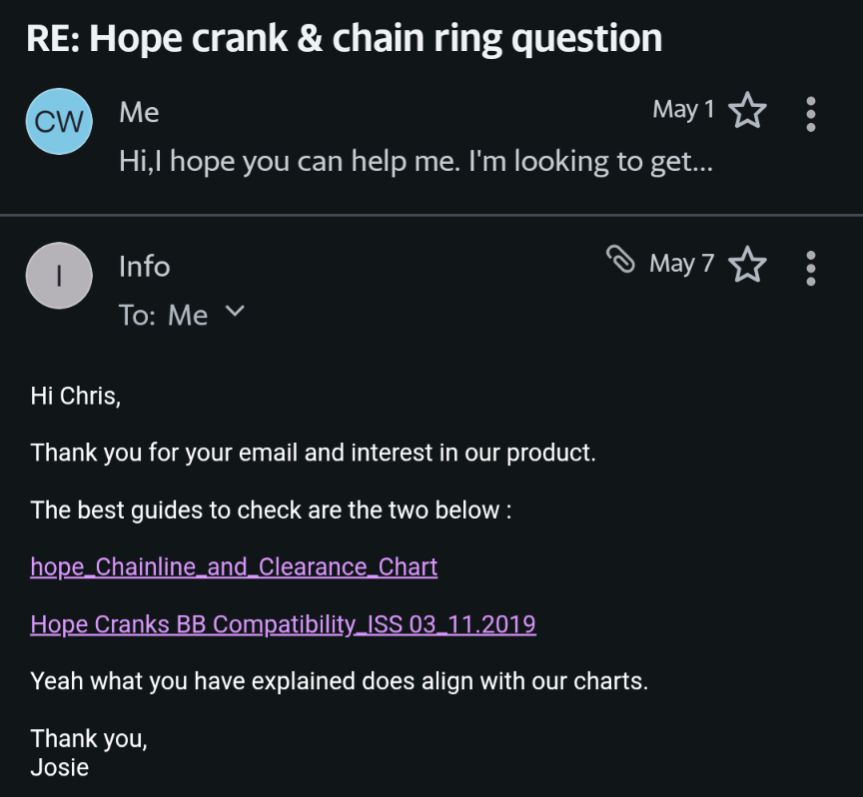Open the Hope Cranks BB Compatibility link
The width and height of the screenshot is (863, 797).
click(283, 625)
